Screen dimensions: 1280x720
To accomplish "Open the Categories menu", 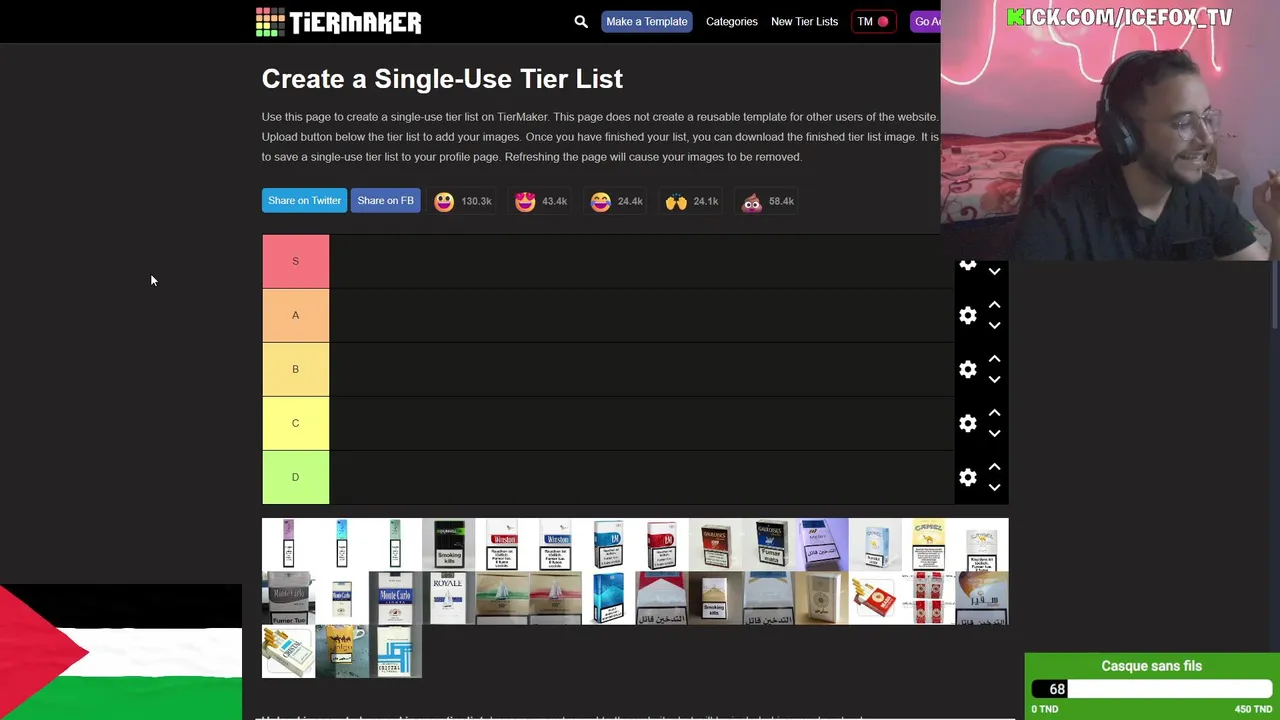I will pos(732,21).
